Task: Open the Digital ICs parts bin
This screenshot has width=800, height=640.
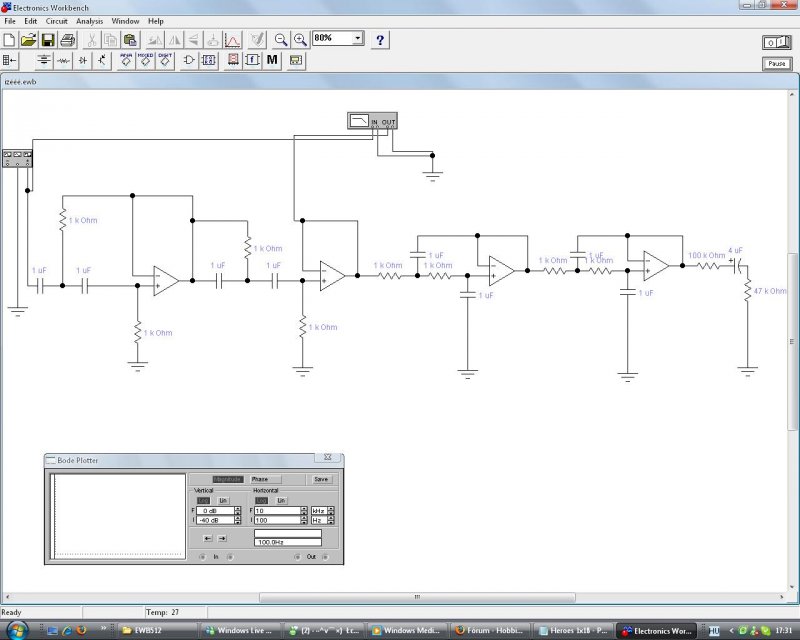Action: (165, 60)
